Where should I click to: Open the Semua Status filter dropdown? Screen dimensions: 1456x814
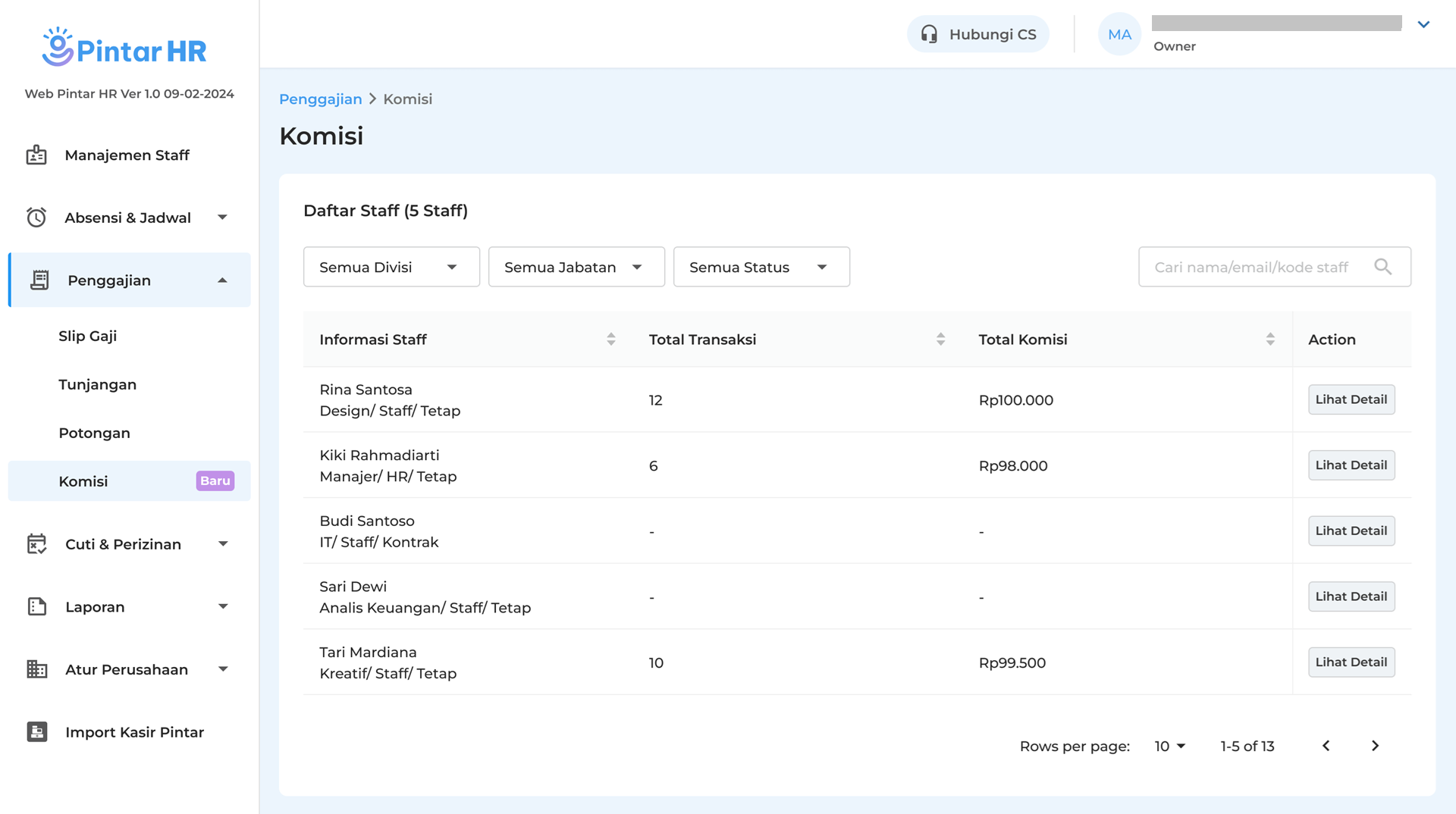tap(761, 267)
